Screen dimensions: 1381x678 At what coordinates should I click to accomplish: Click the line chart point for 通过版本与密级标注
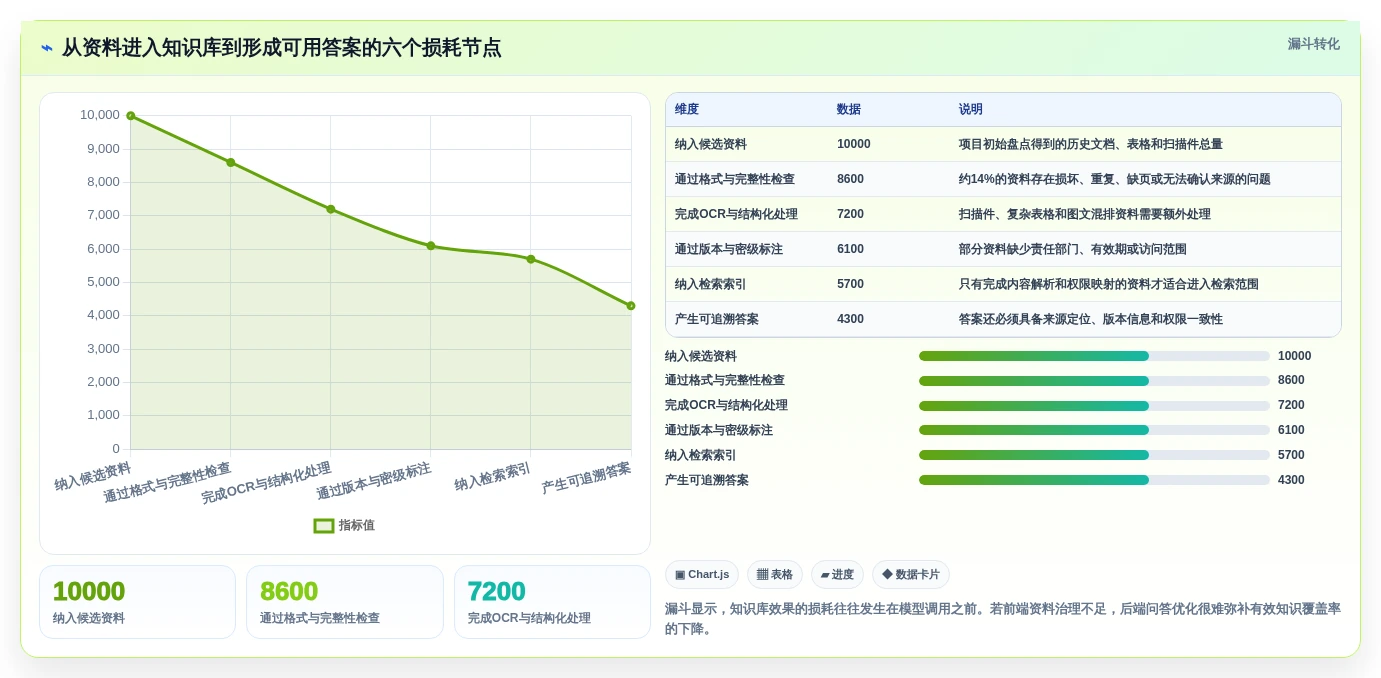pyautogui.click(x=430, y=246)
